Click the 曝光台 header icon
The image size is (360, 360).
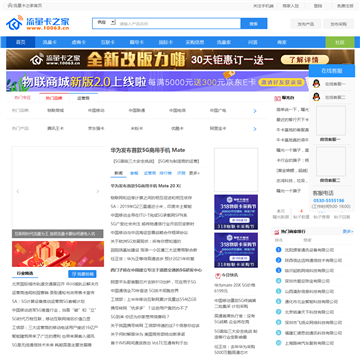tap(277, 98)
